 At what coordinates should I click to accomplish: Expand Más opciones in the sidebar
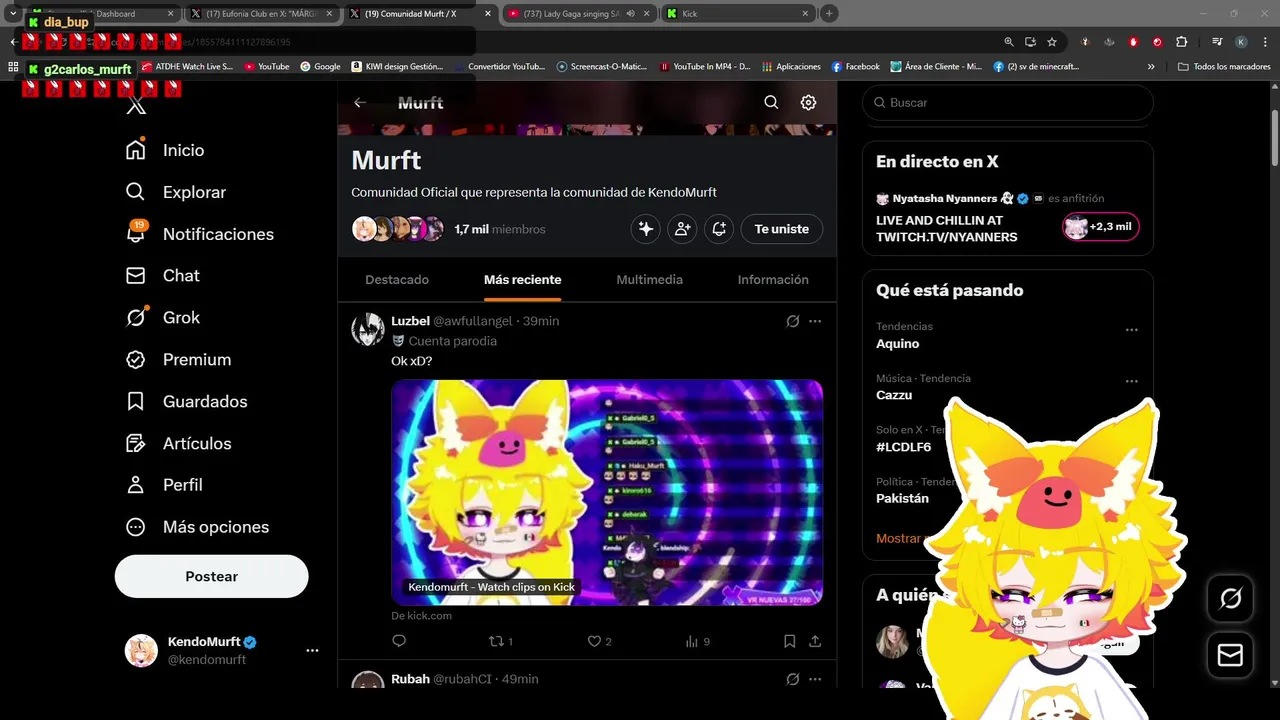point(197,527)
